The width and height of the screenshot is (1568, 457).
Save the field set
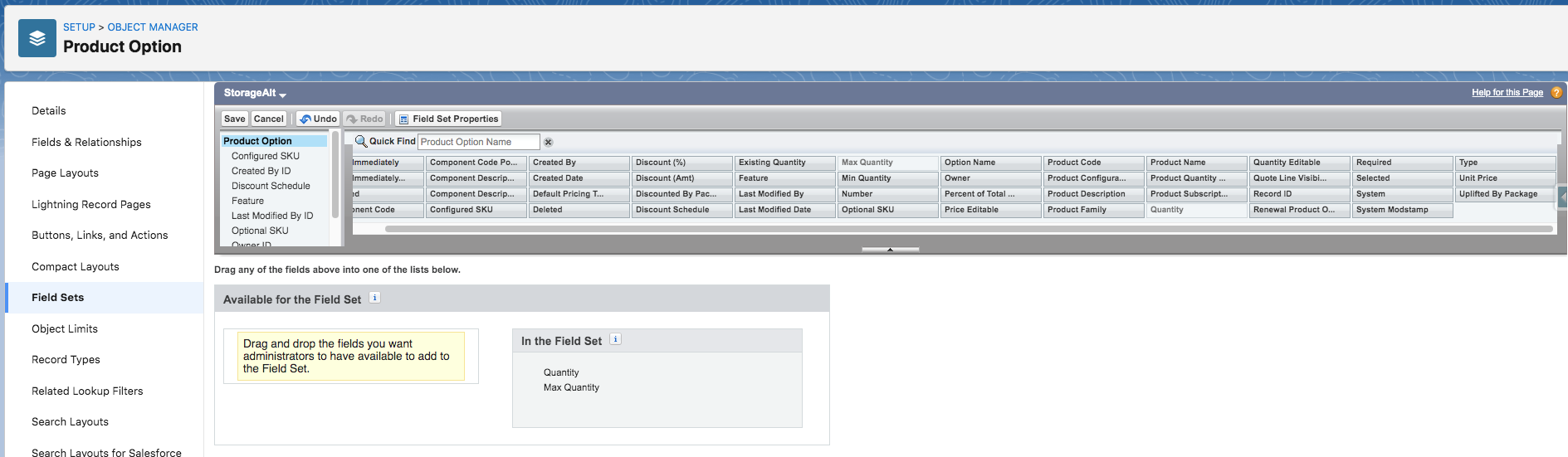pyautogui.click(x=234, y=119)
